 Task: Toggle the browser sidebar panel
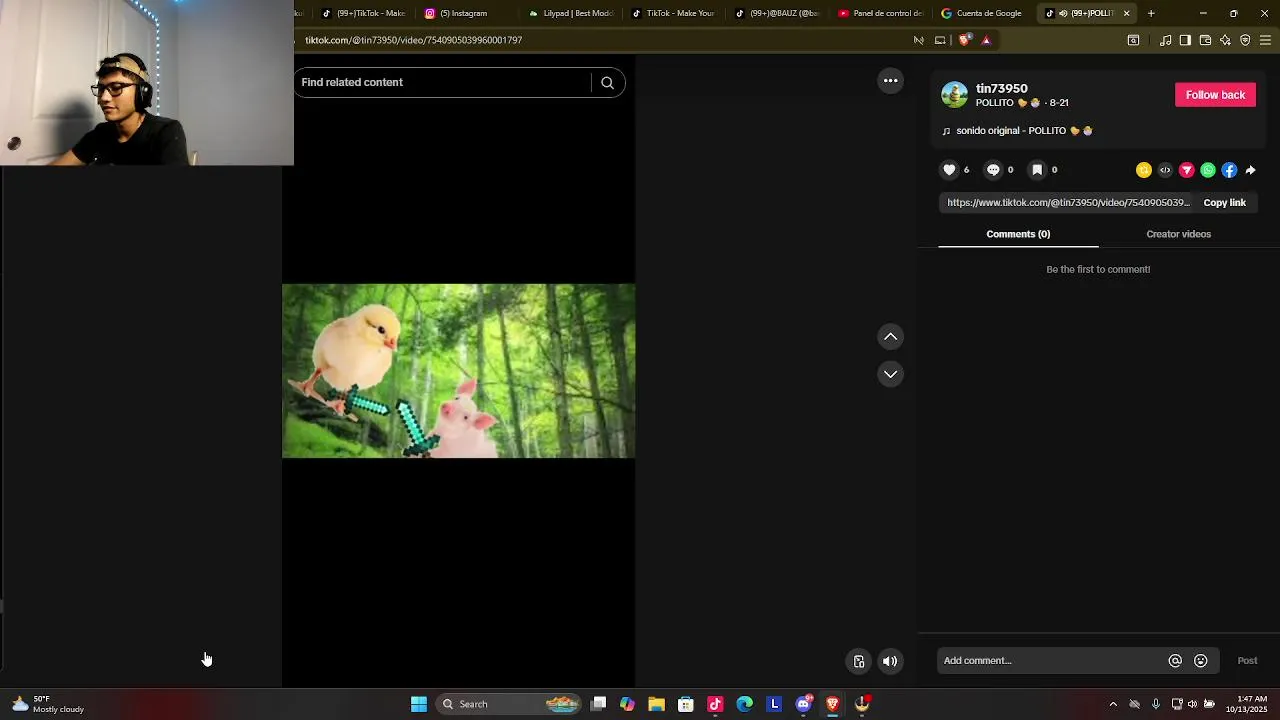1185,40
